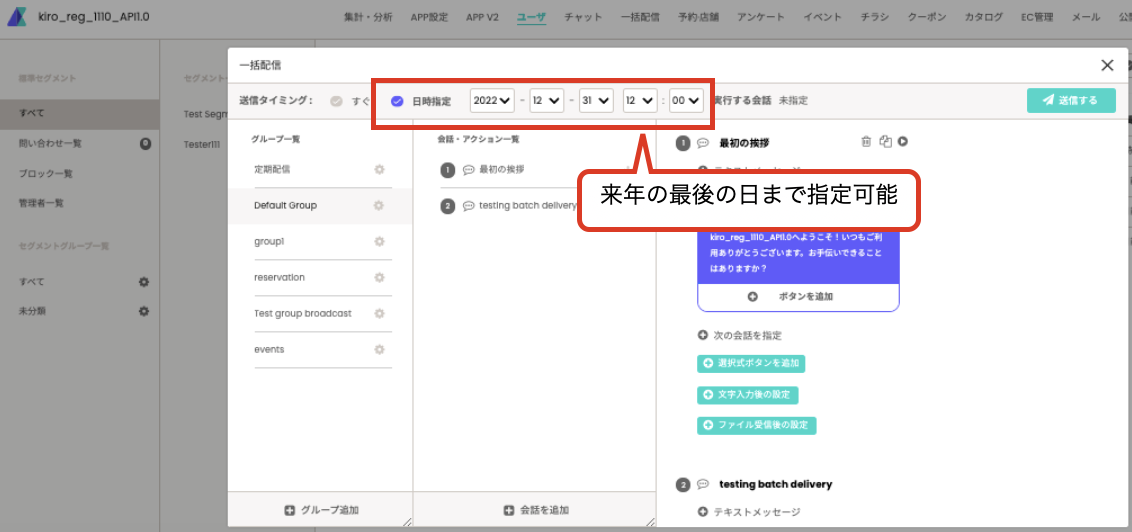Open settings gear for 定期配信 group

pyautogui.click(x=379, y=170)
